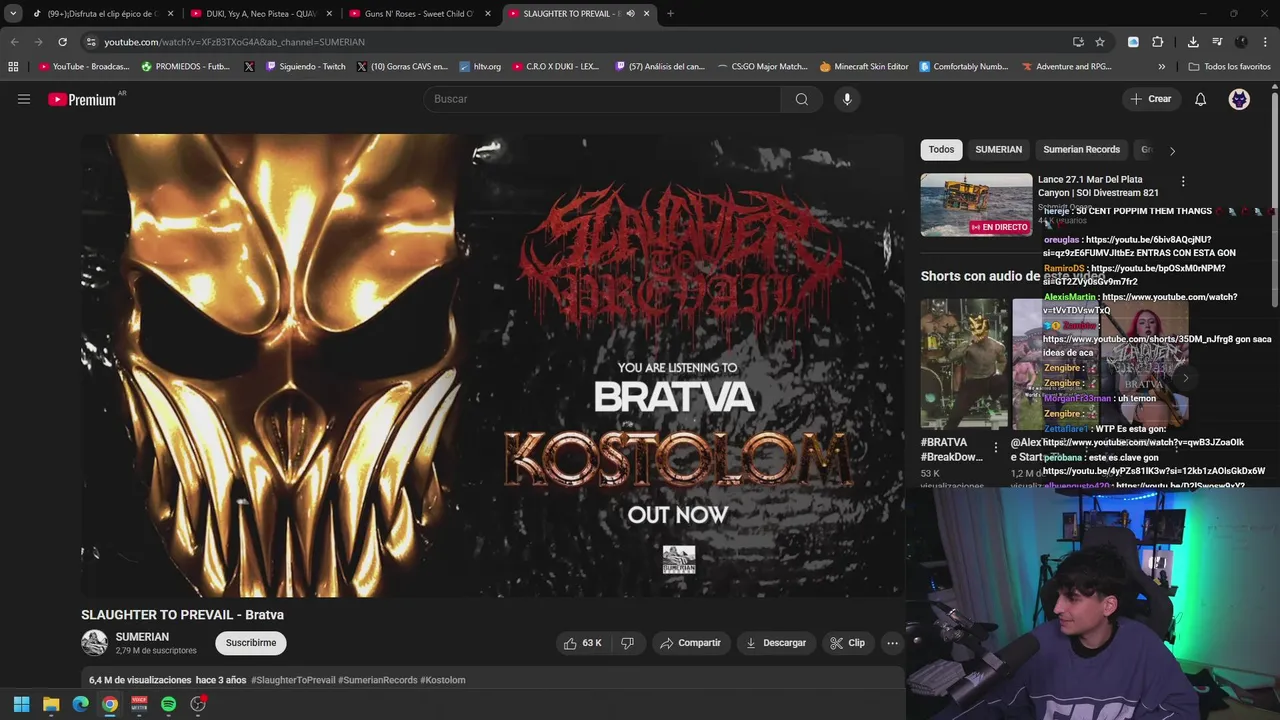1280x720 pixels.
Task: Open Windows Start menu
Action: point(21,704)
